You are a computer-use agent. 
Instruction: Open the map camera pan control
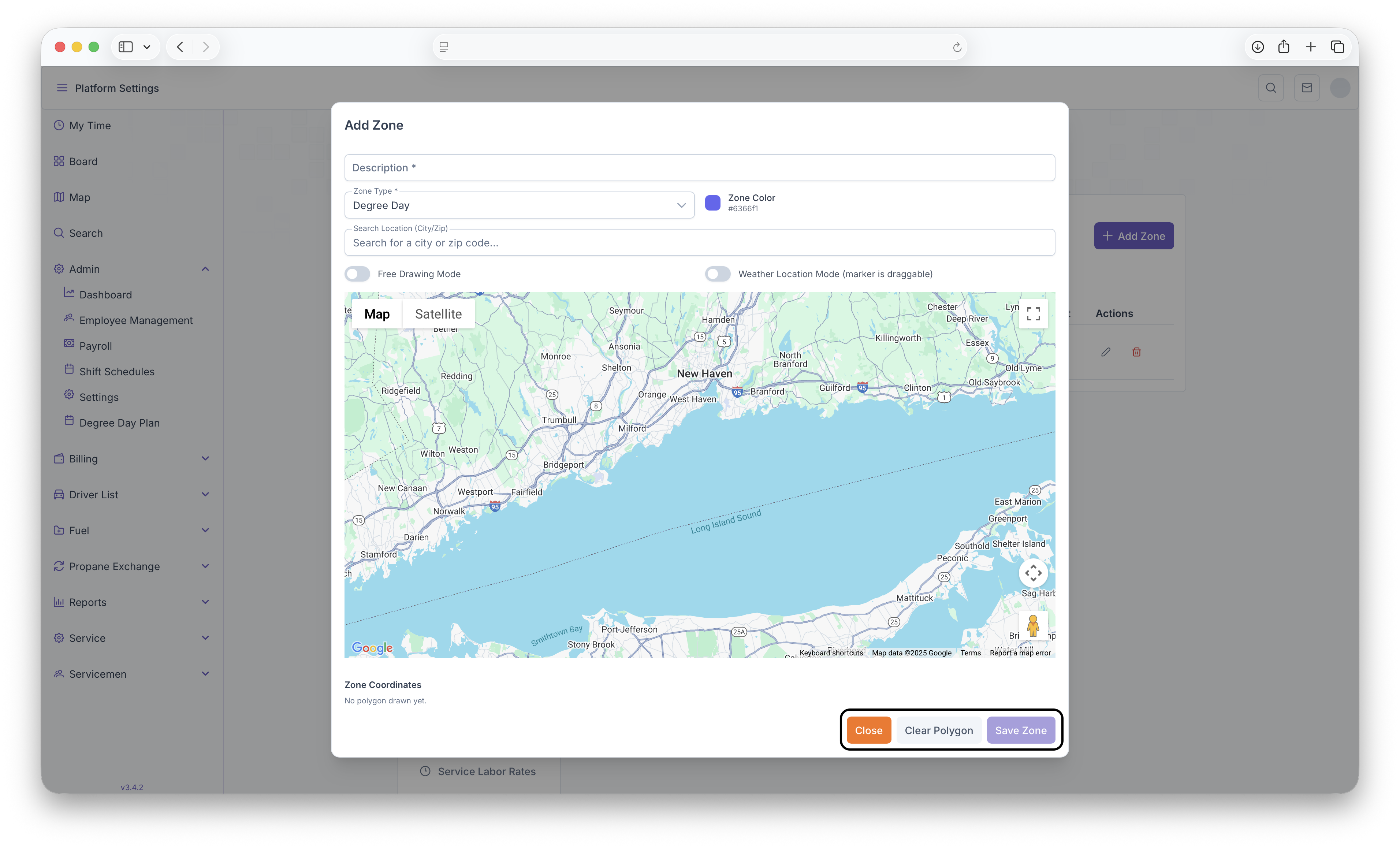(x=1033, y=573)
